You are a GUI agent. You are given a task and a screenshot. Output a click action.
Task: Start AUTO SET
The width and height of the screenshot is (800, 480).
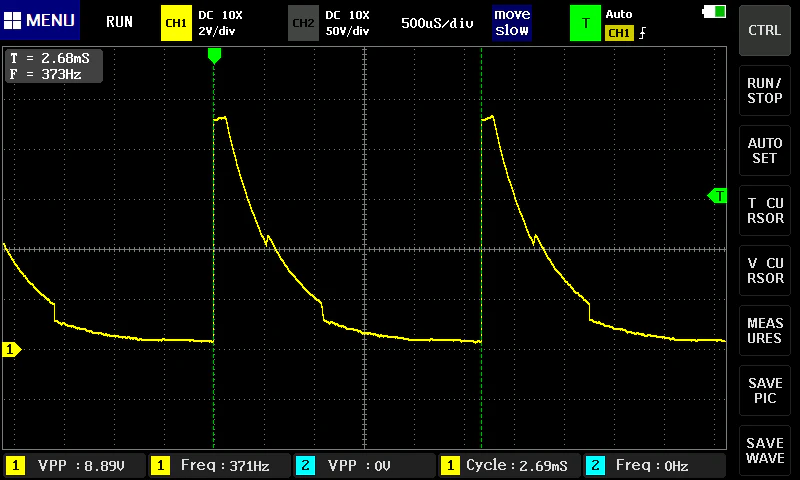click(765, 150)
